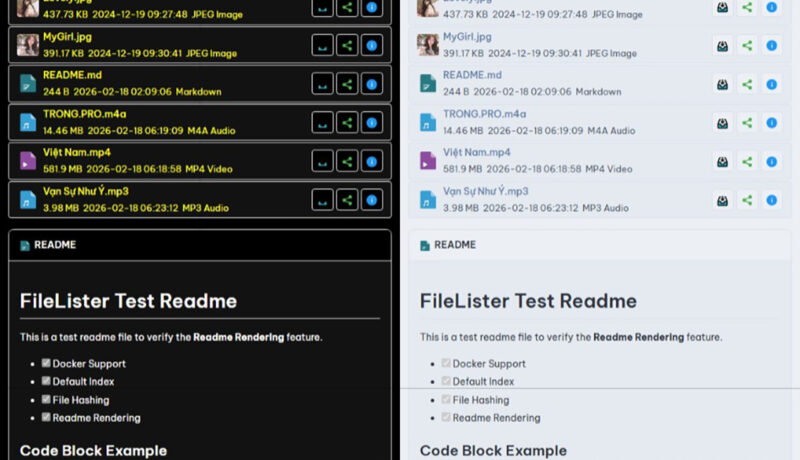Toggle Docker Support checkbox in light panel
The width and height of the screenshot is (800, 460).
(x=446, y=363)
